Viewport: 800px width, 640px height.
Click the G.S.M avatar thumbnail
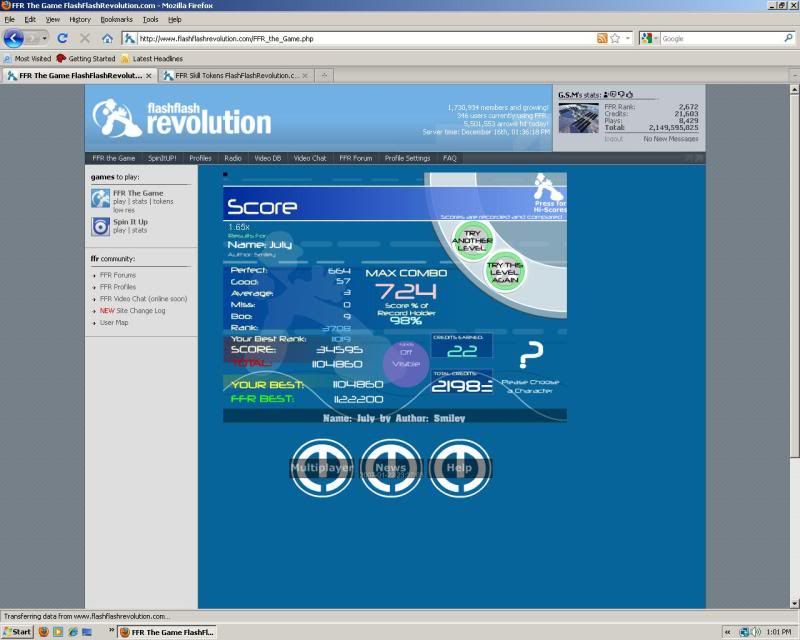click(579, 118)
